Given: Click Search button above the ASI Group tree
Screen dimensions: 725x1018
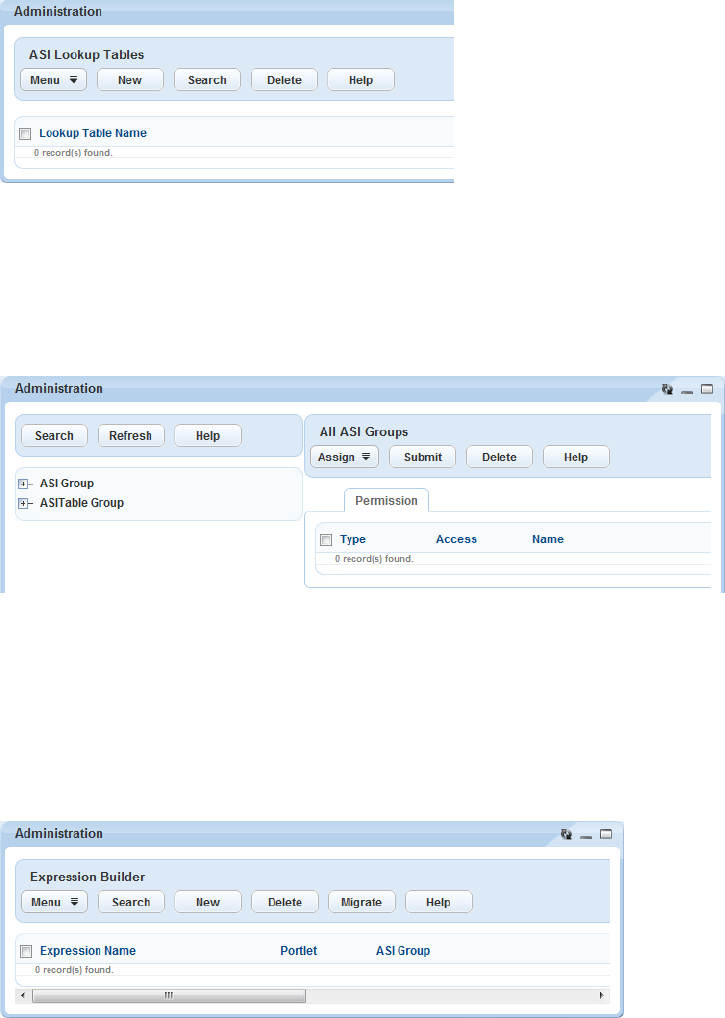Looking at the screenshot, I should tap(55, 436).
